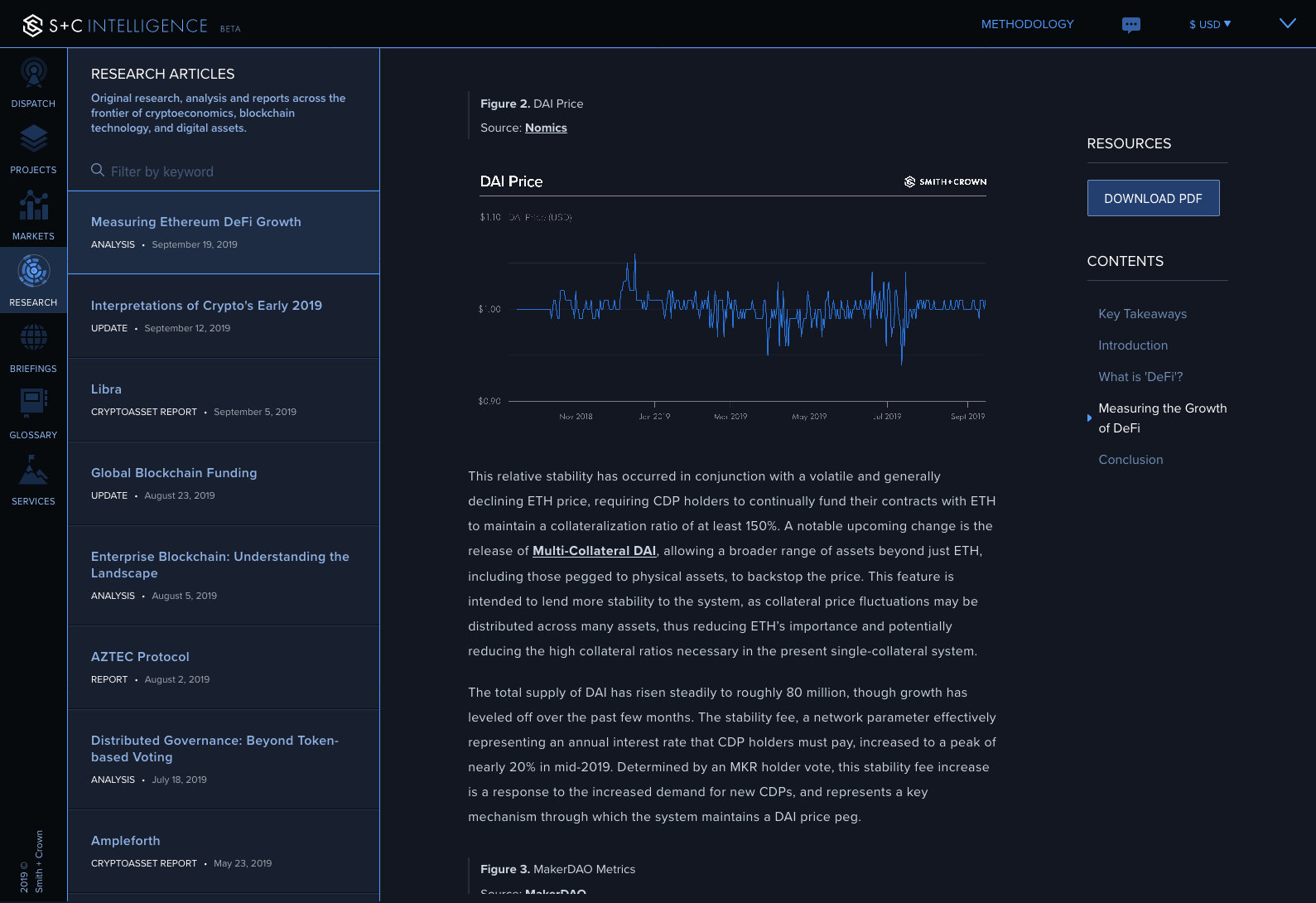Jump to the Introduction section
Image resolution: width=1316 pixels, height=903 pixels.
click(x=1133, y=345)
